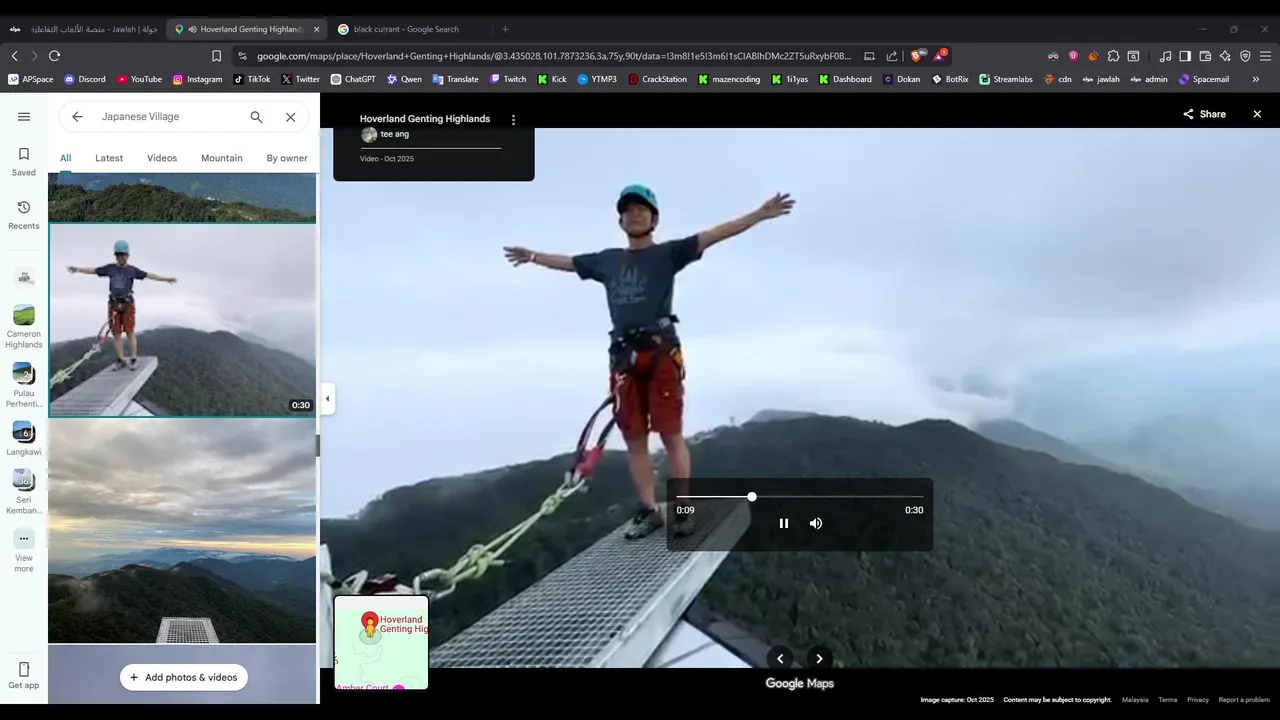Image resolution: width=1280 pixels, height=720 pixels.
Task: Click the share page icon in address bar
Action: pos(892,56)
